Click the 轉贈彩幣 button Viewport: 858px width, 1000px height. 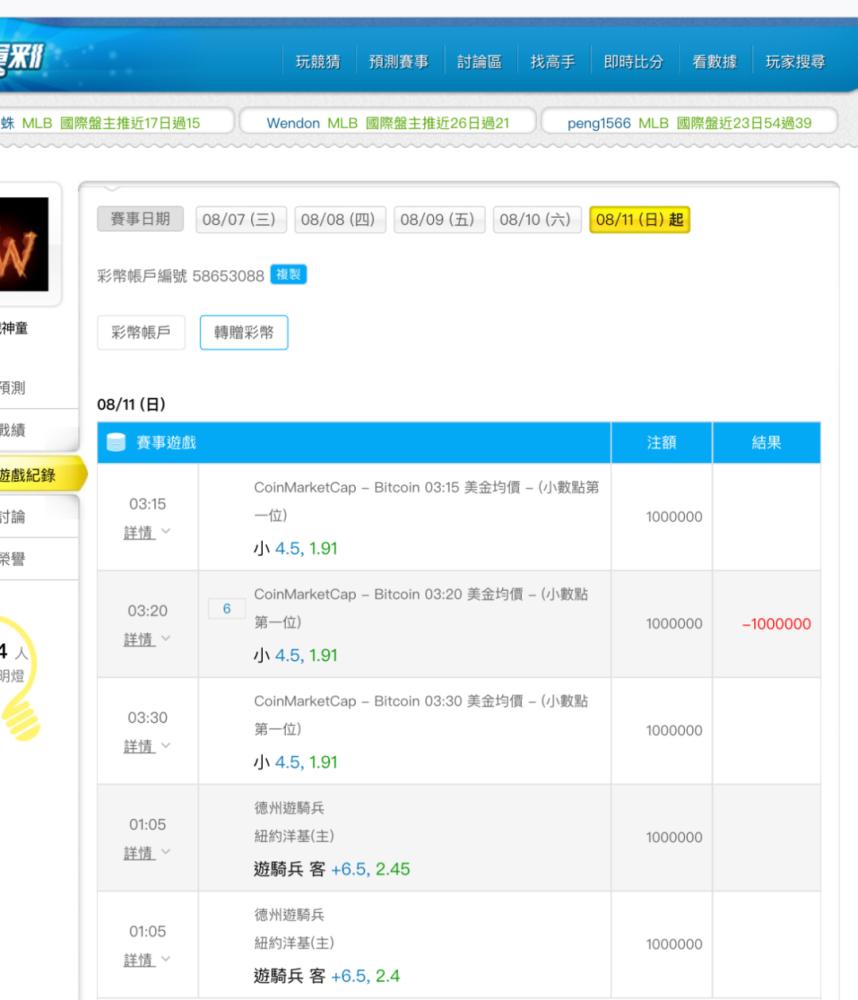click(x=244, y=334)
